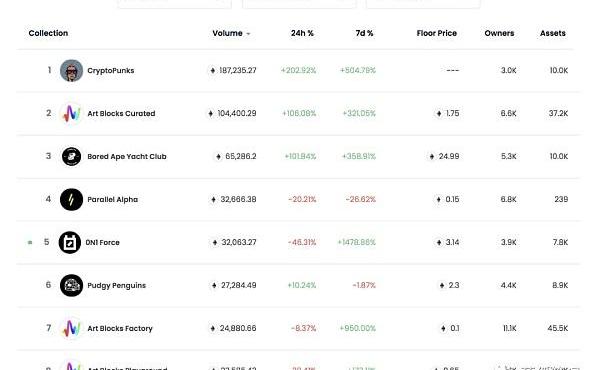Open the Art Blocks Factory name link

point(120,328)
